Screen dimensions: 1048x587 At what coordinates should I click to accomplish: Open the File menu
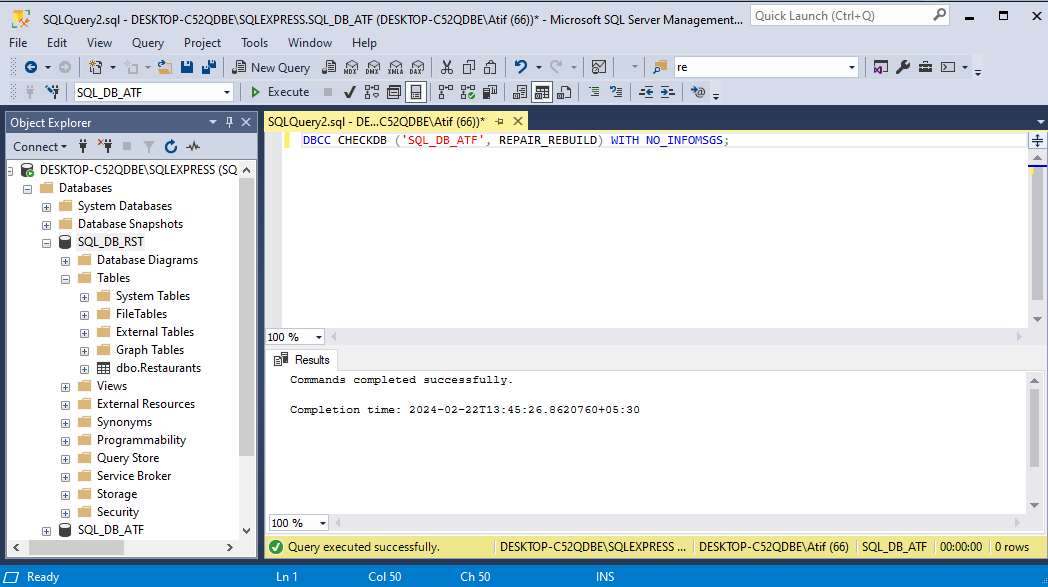click(x=18, y=43)
